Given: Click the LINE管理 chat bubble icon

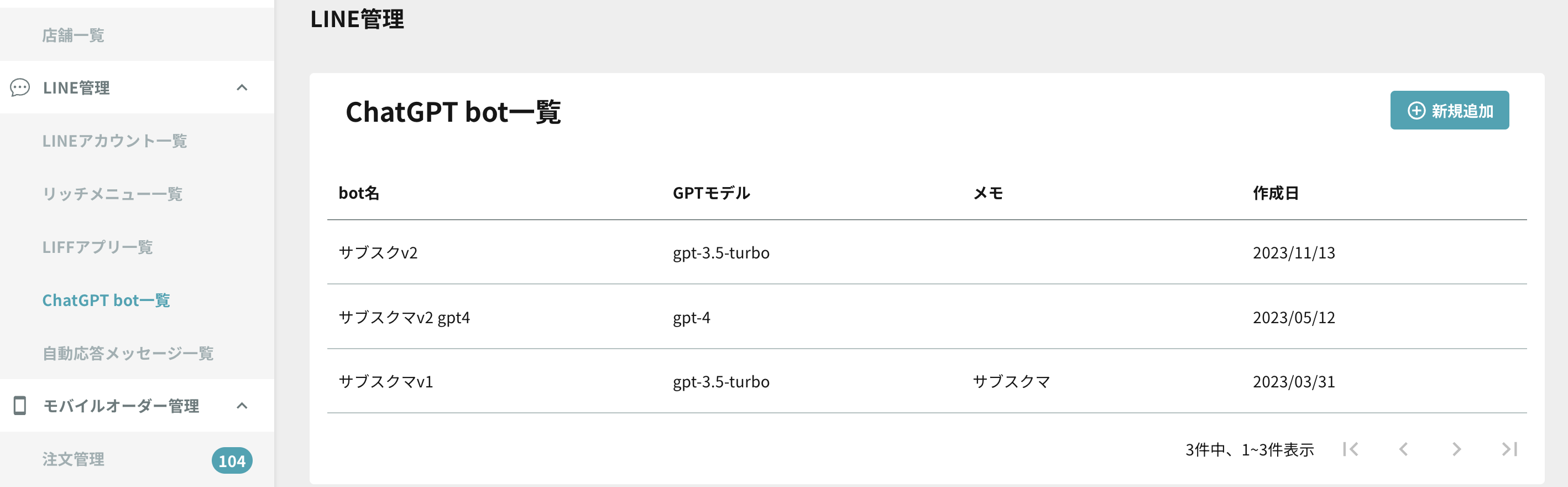Looking at the screenshot, I should pos(19,88).
